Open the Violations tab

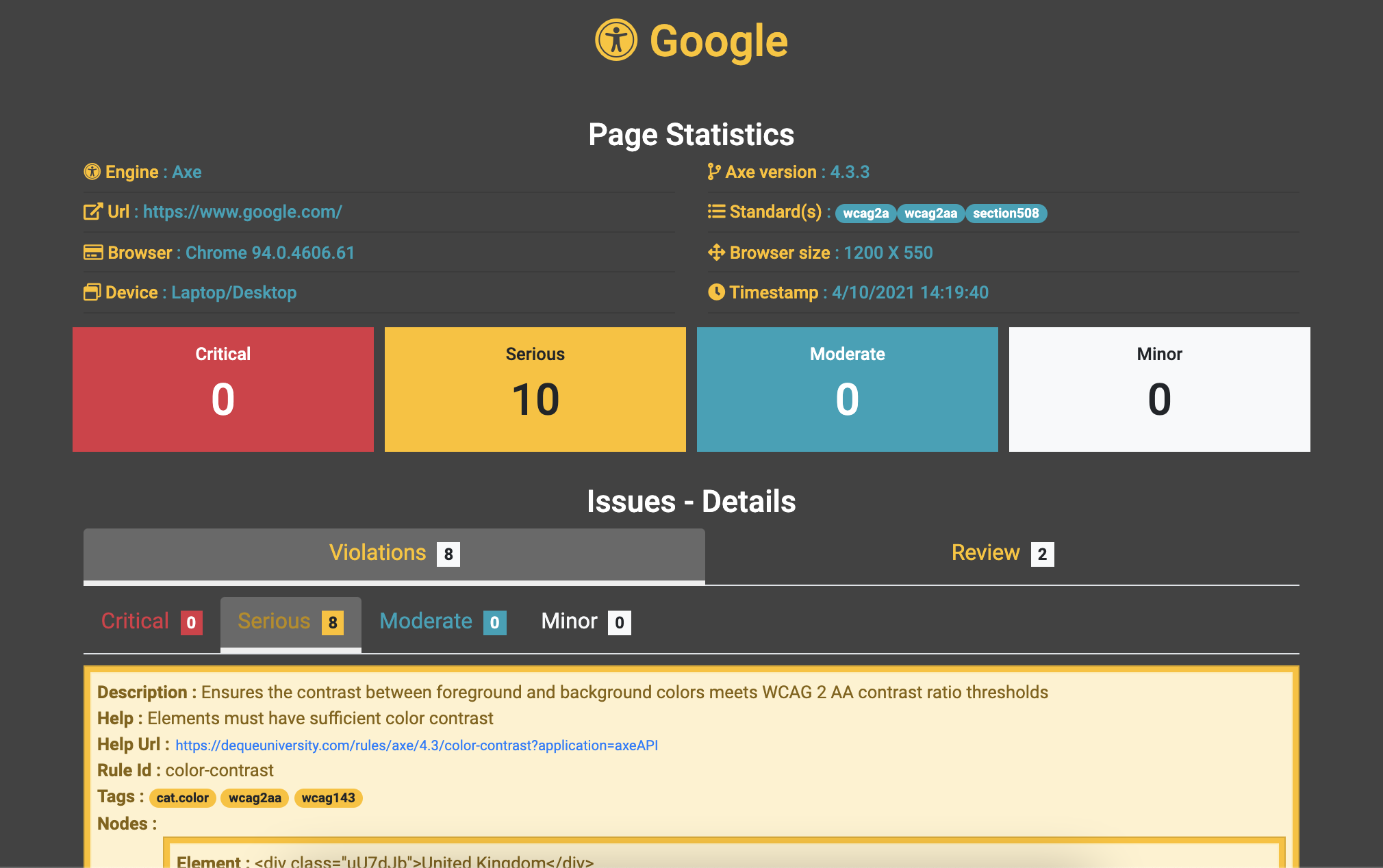pyautogui.click(x=394, y=553)
